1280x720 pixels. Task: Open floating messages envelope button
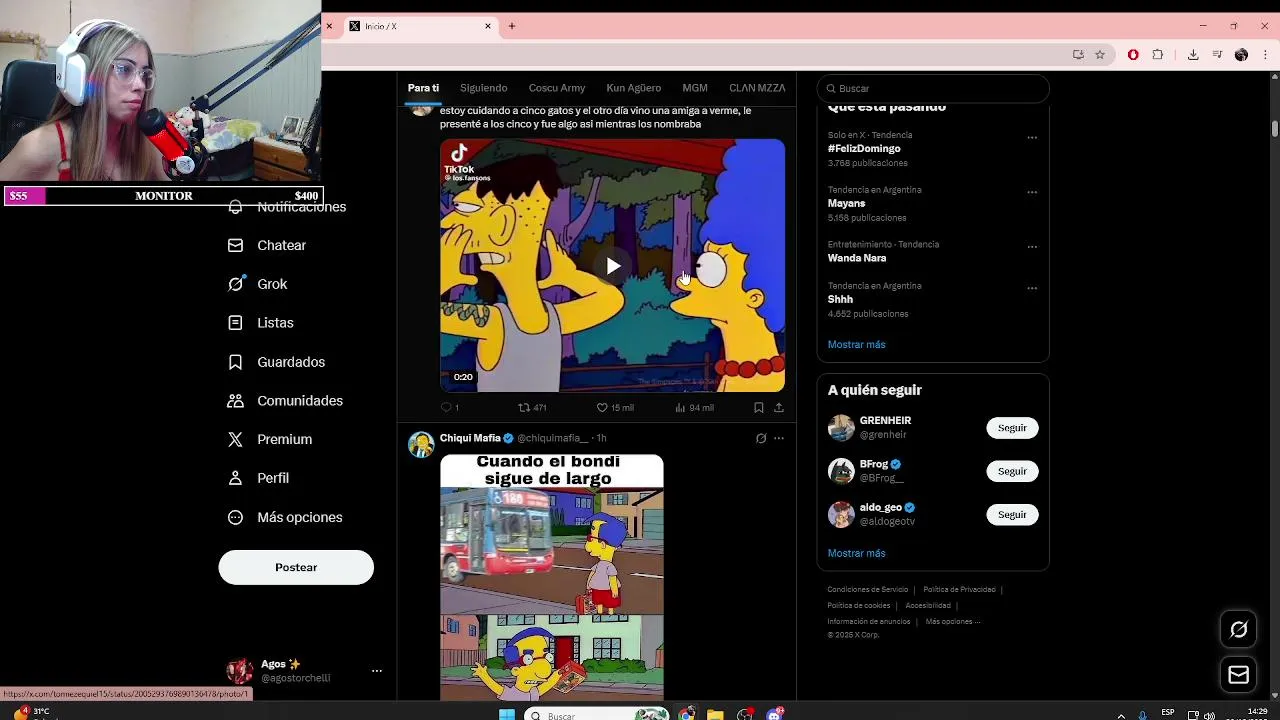1239,675
